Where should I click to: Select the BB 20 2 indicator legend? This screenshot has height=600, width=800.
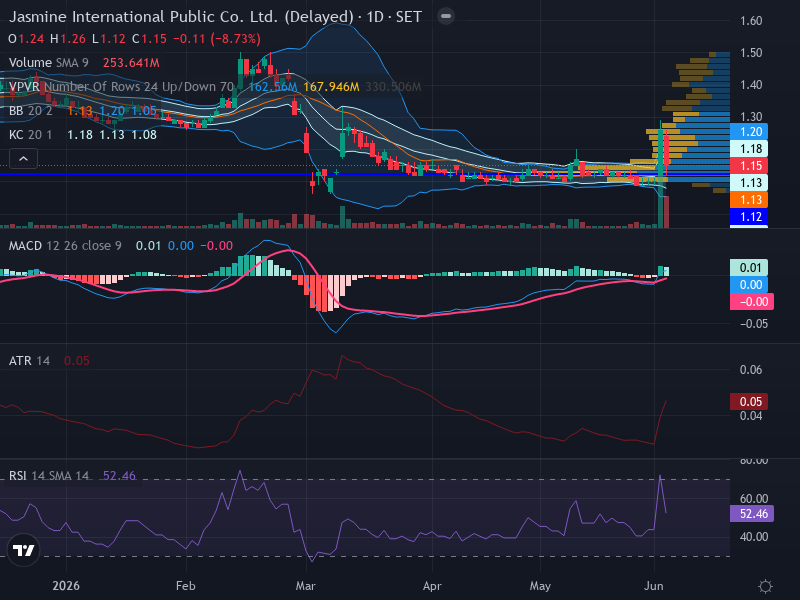(31, 111)
